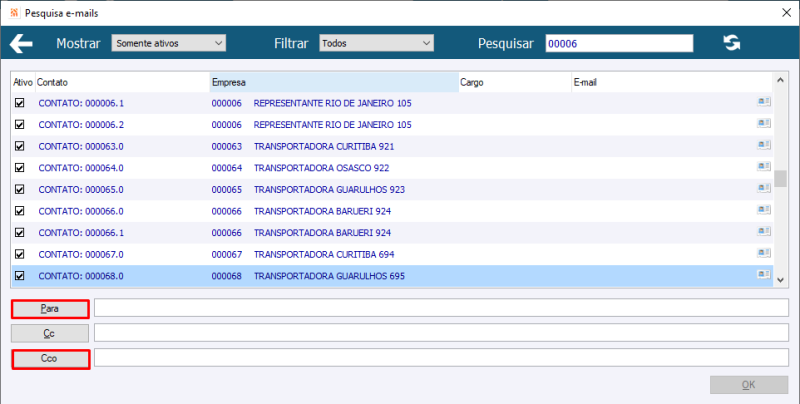800x404 pixels.
Task: Click the list scroll down arrow
Action: coord(780,280)
